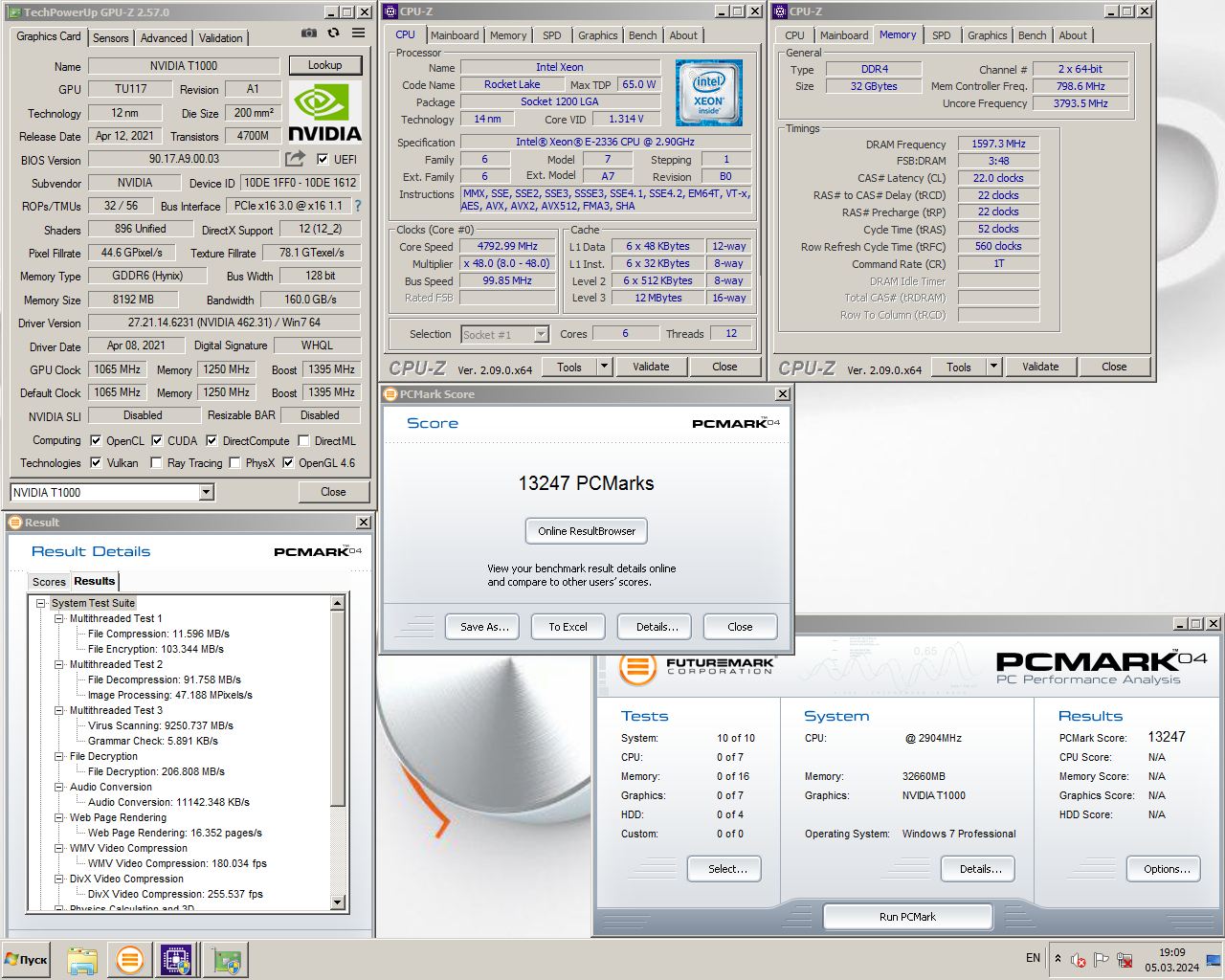Click the TechPowerUp GPU-Z title bar icon
The height and width of the screenshot is (980, 1225).
14,11
